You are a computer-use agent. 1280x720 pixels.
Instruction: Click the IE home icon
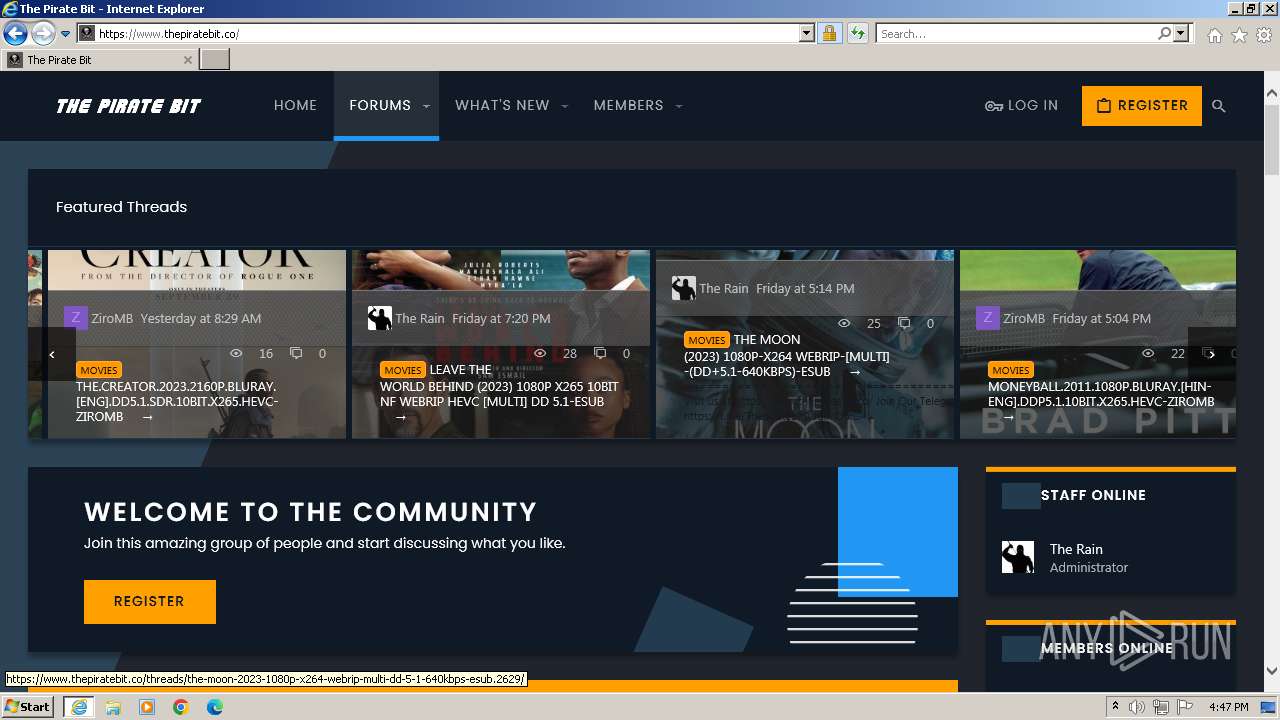(x=1214, y=35)
